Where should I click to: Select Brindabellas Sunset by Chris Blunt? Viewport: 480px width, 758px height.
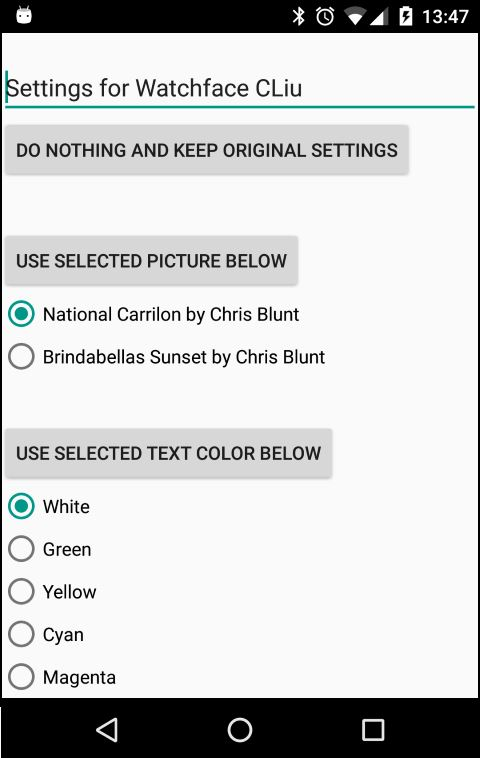point(167,357)
